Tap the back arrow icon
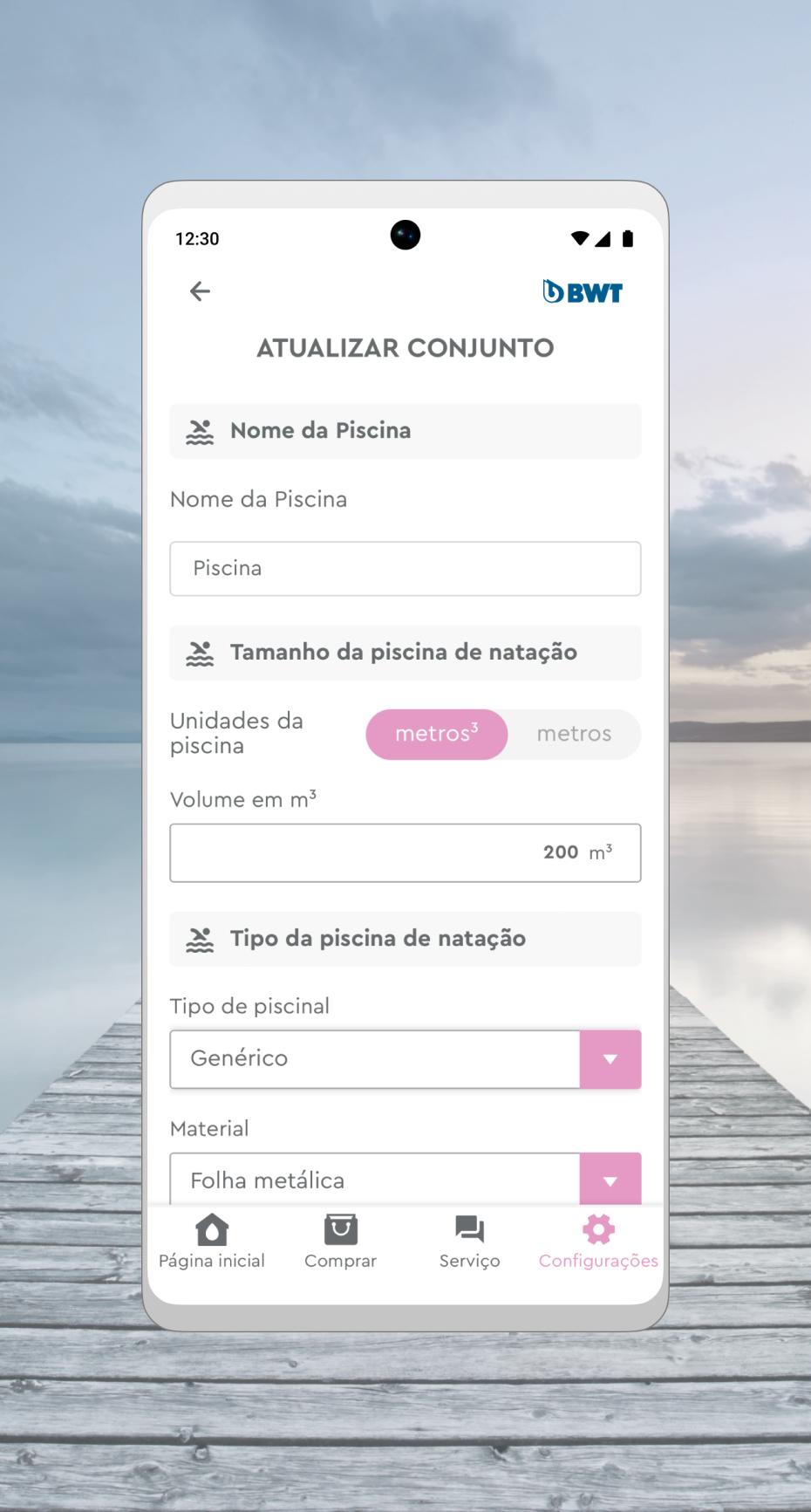 200,291
